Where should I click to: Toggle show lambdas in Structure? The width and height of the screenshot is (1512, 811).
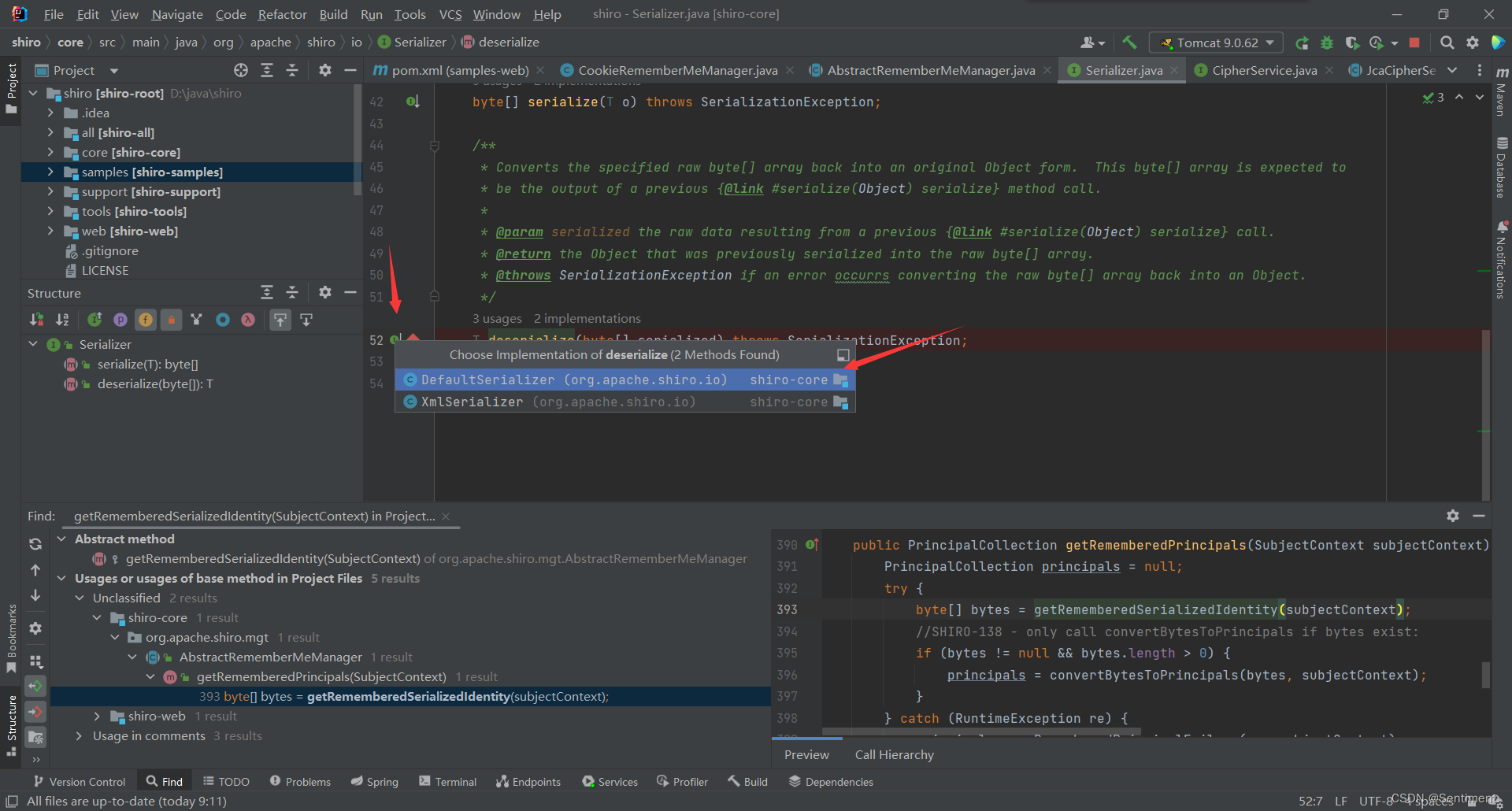click(x=248, y=320)
